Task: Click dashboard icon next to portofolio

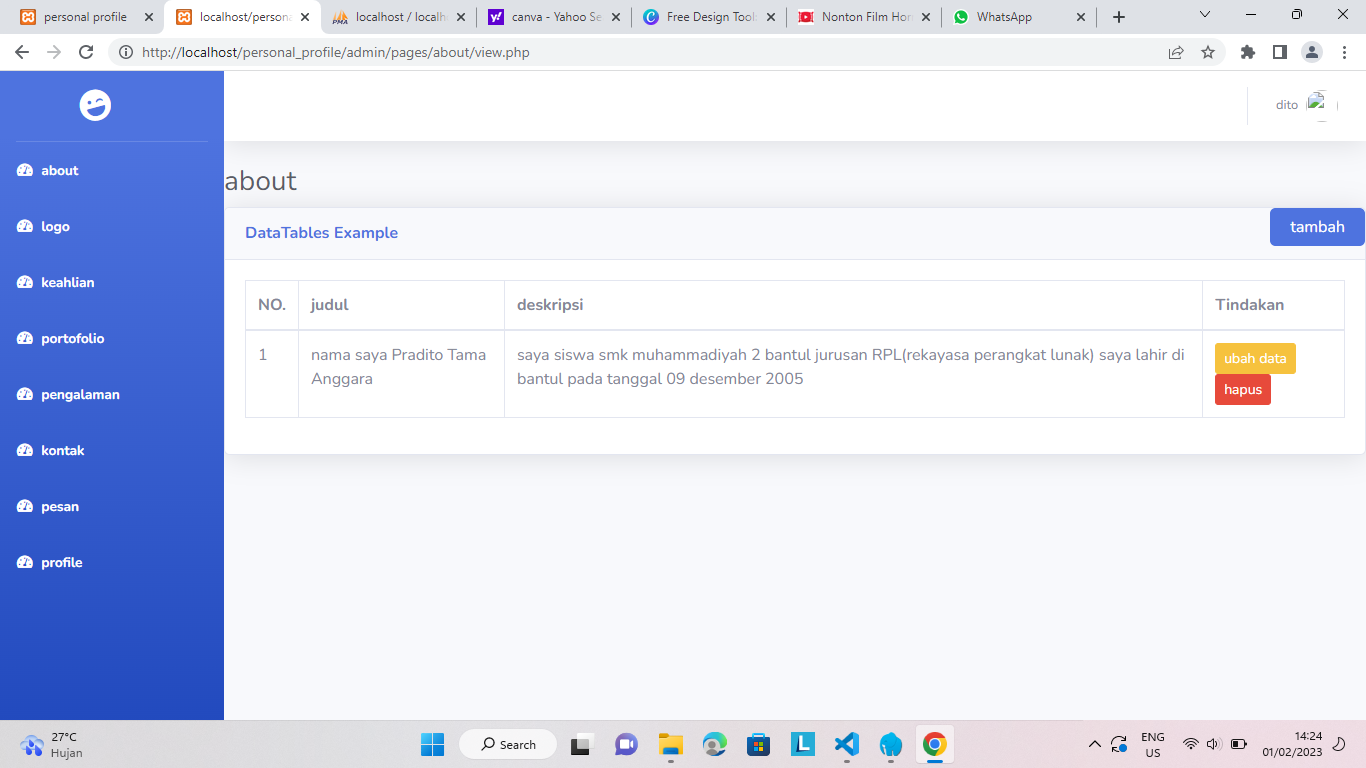Action: (x=25, y=339)
